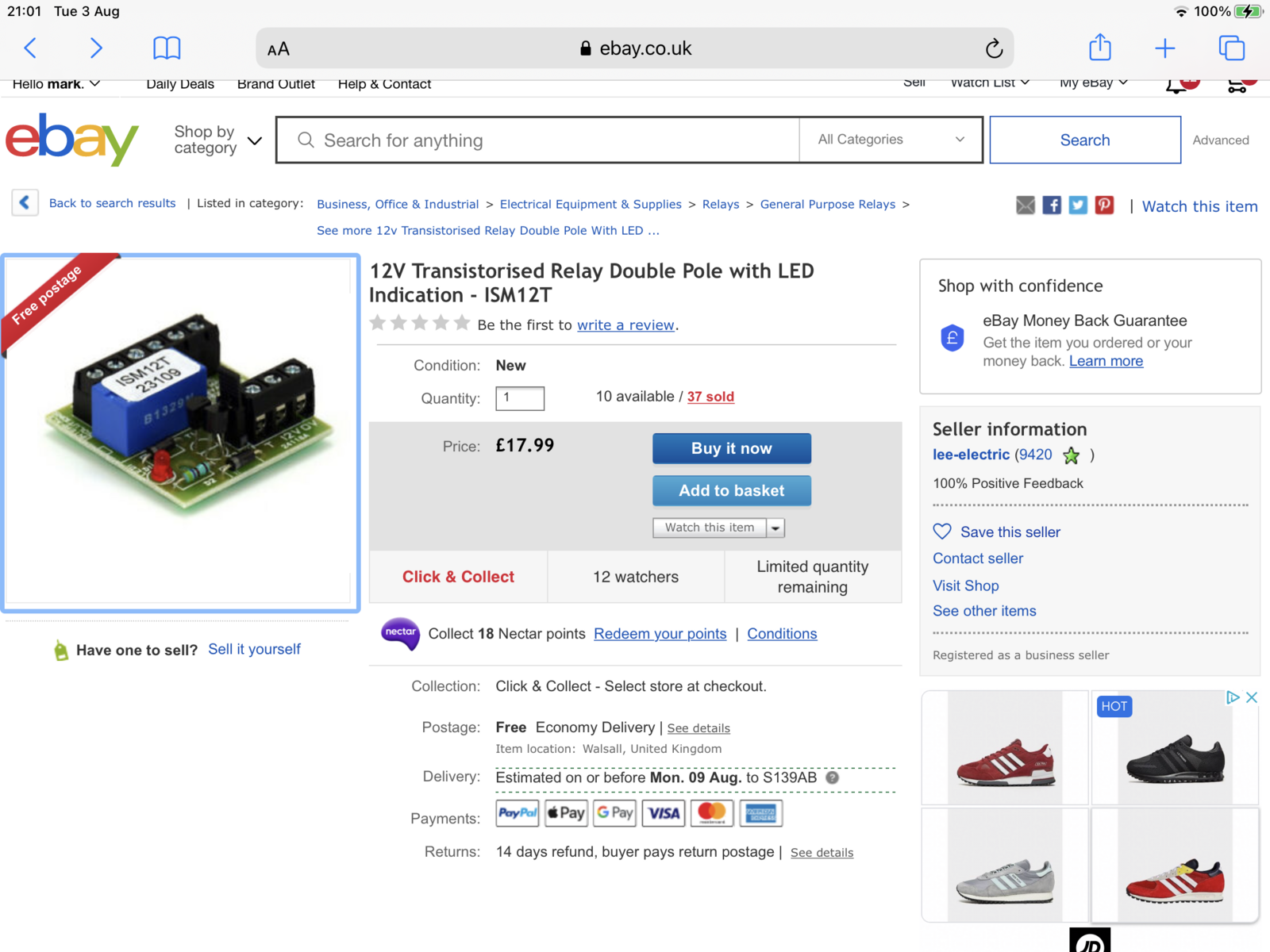
Task: Open the Daily Deals menu item
Action: (x=180, y=84)
